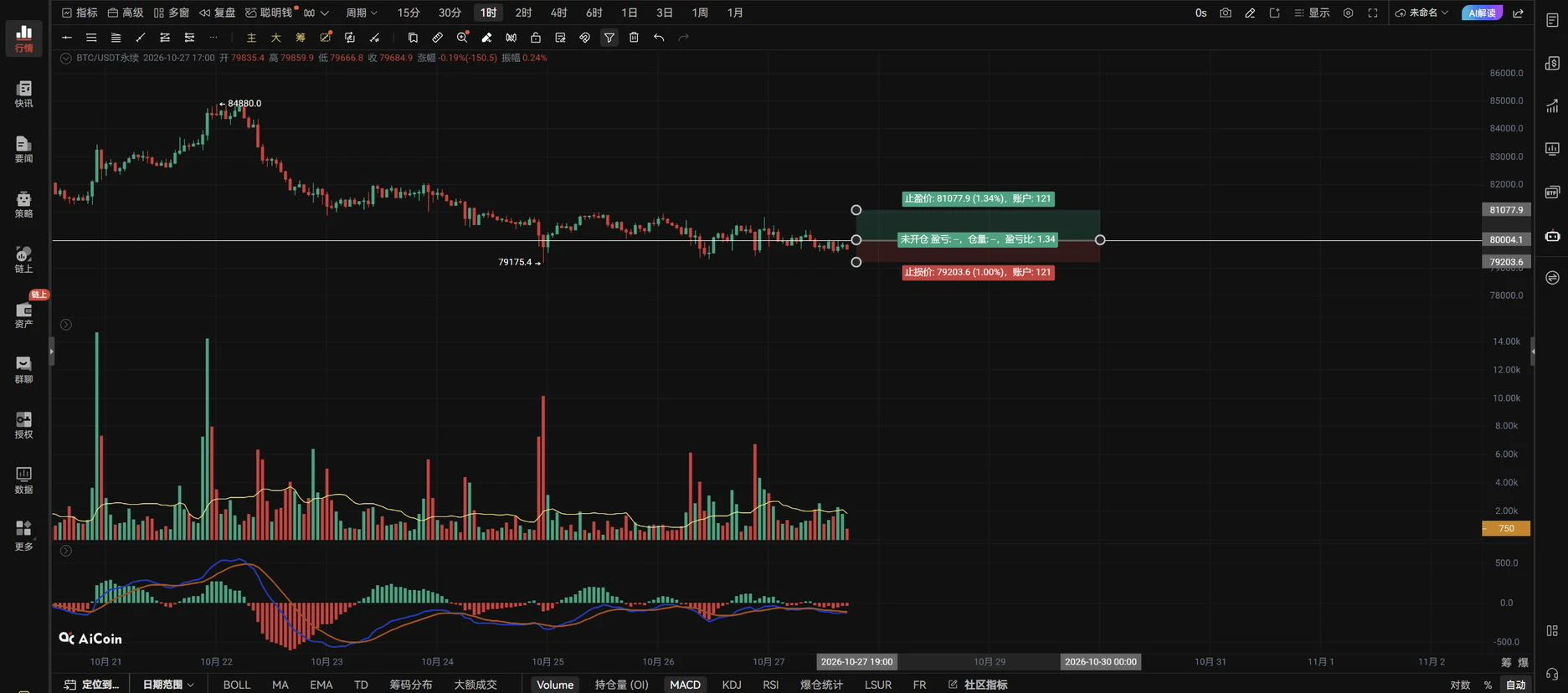Open the 群聊 group chat sidebar icon
The image size is (1568, 693).
(24, 370)
